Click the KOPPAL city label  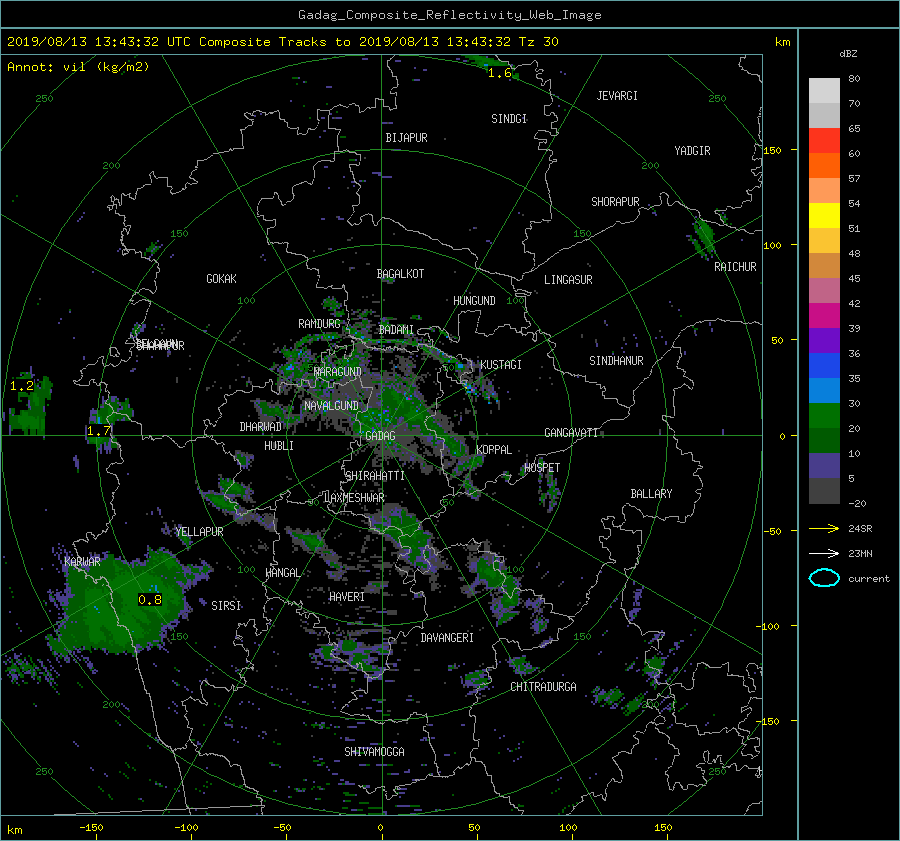tap(494, 450)
